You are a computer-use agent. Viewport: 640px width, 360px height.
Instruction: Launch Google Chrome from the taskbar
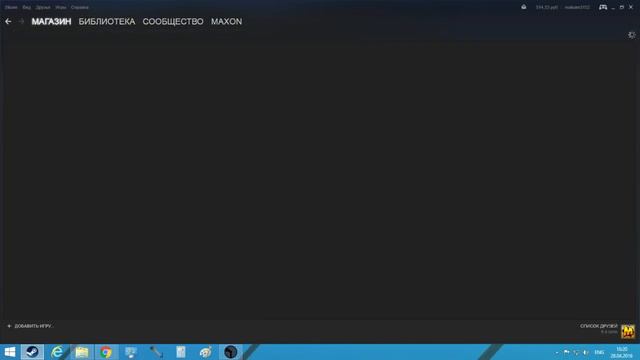pos(106,352)
